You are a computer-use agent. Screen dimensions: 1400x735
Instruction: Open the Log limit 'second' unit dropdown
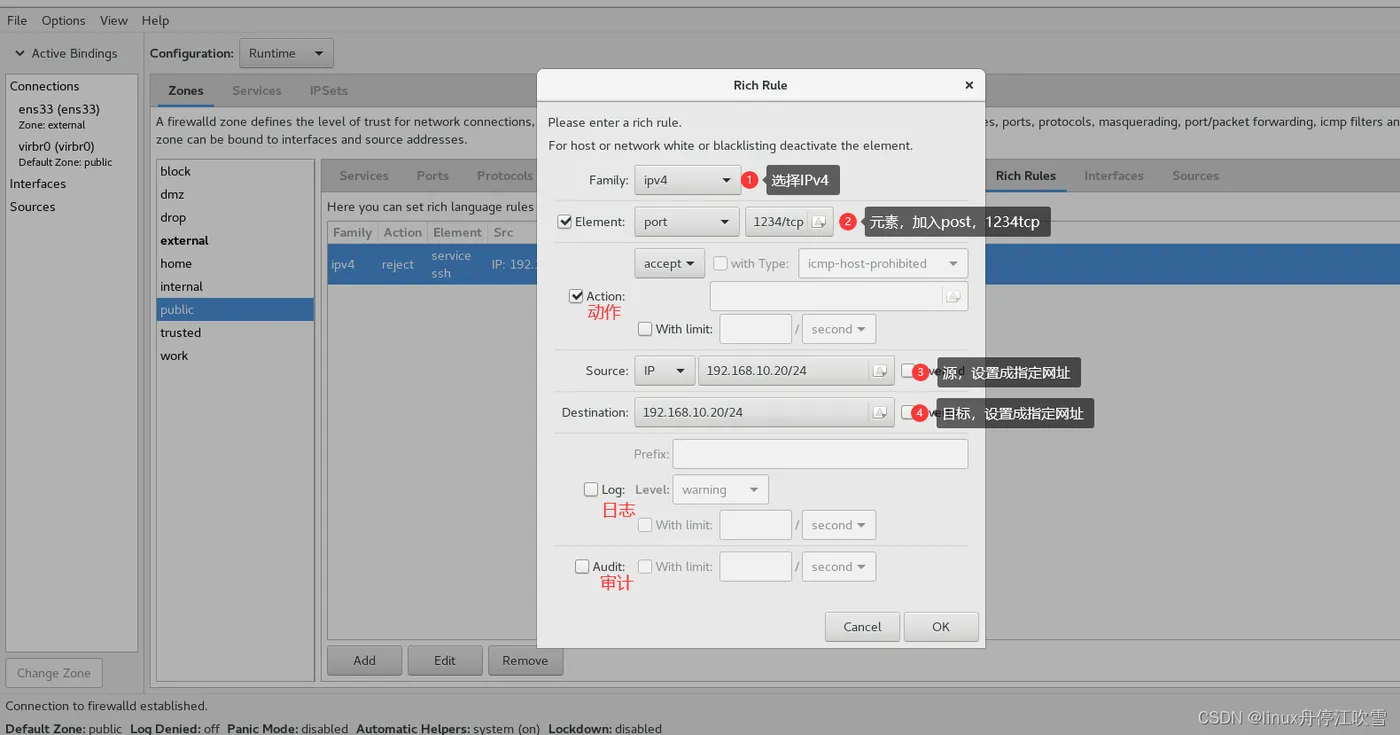[839, 525]
